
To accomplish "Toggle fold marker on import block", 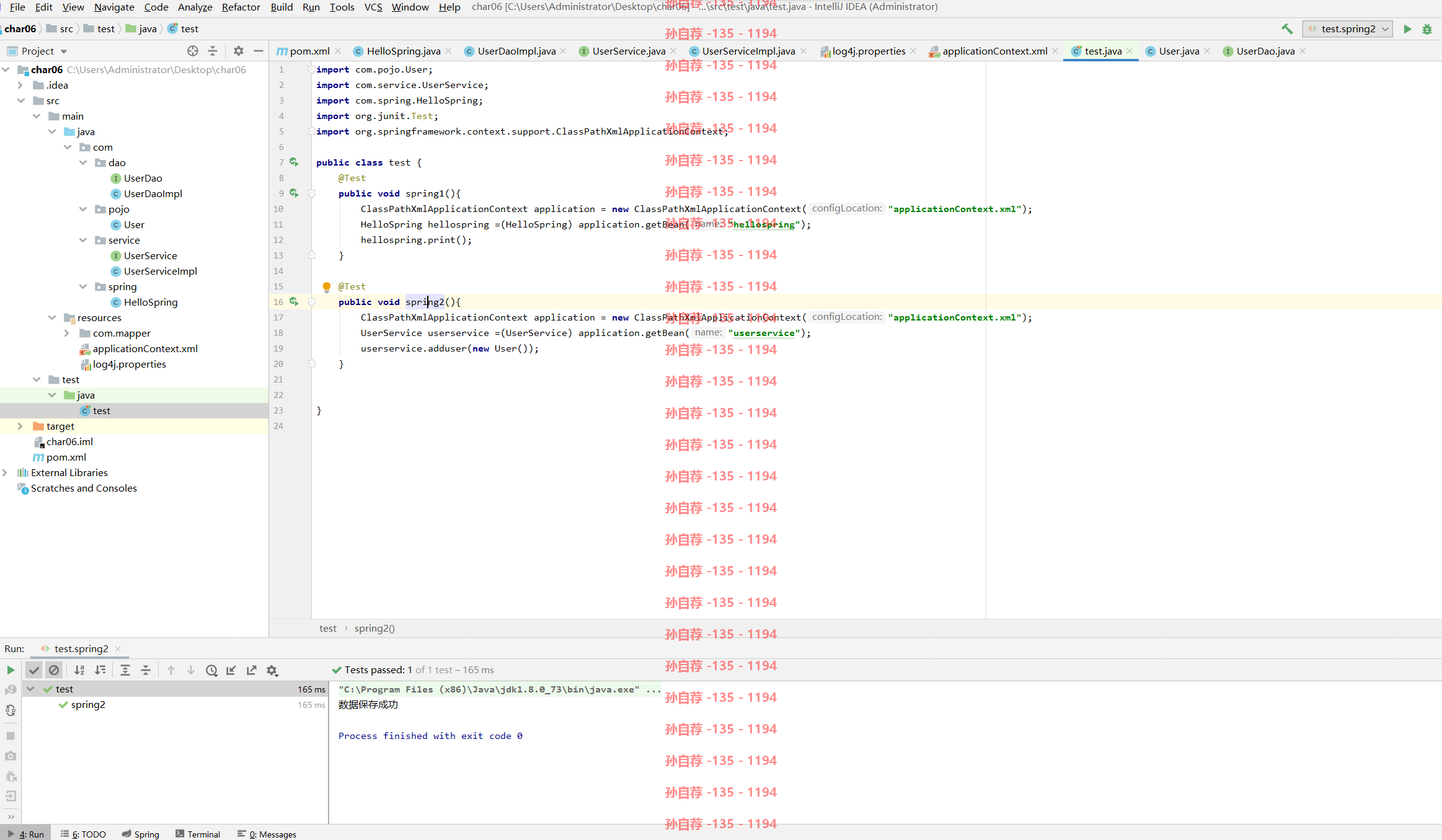I will tap(311, 69).
